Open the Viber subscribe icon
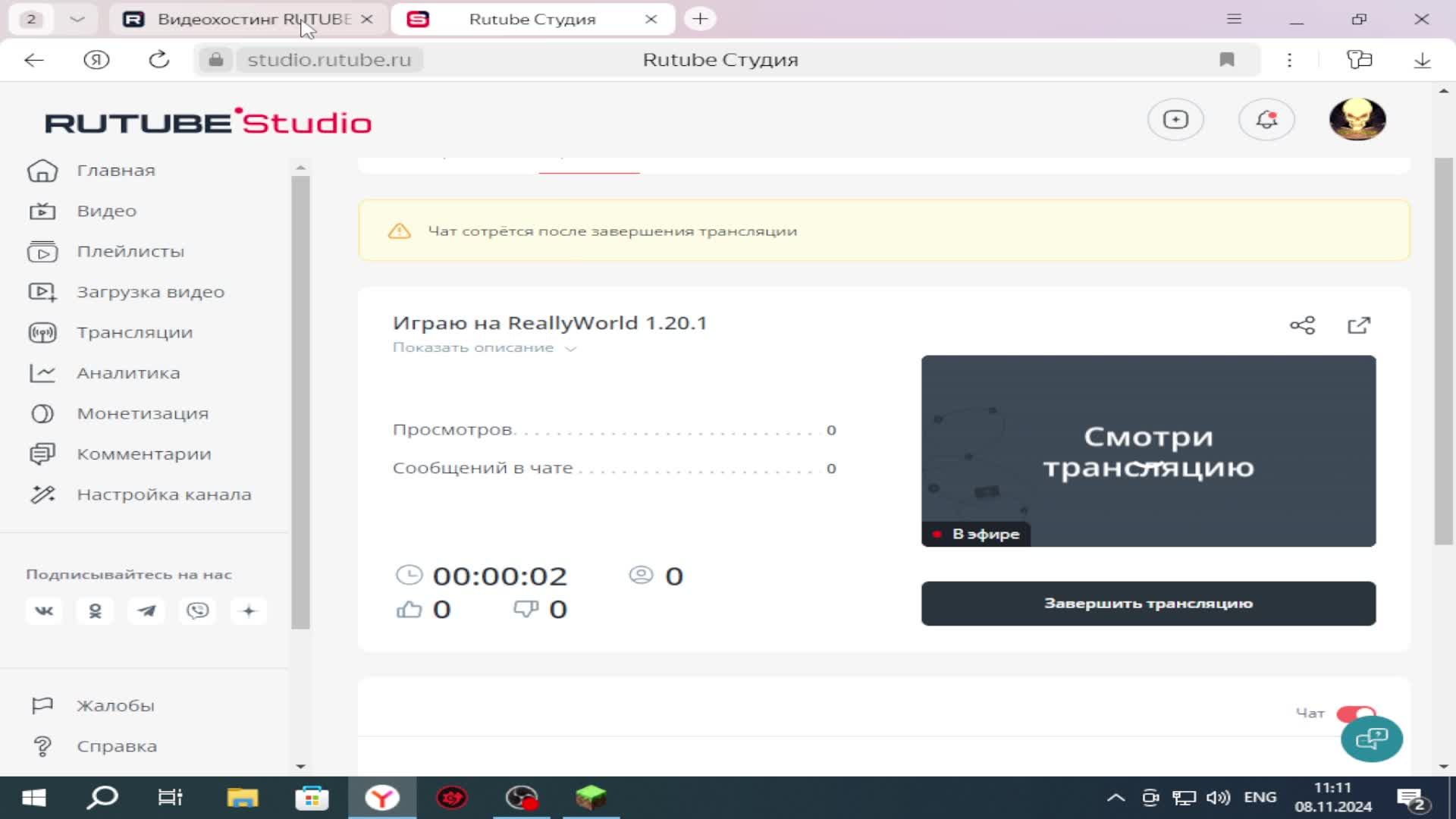Image resolution: width=1456 pixels, height=819 pixels. [197, 610]
